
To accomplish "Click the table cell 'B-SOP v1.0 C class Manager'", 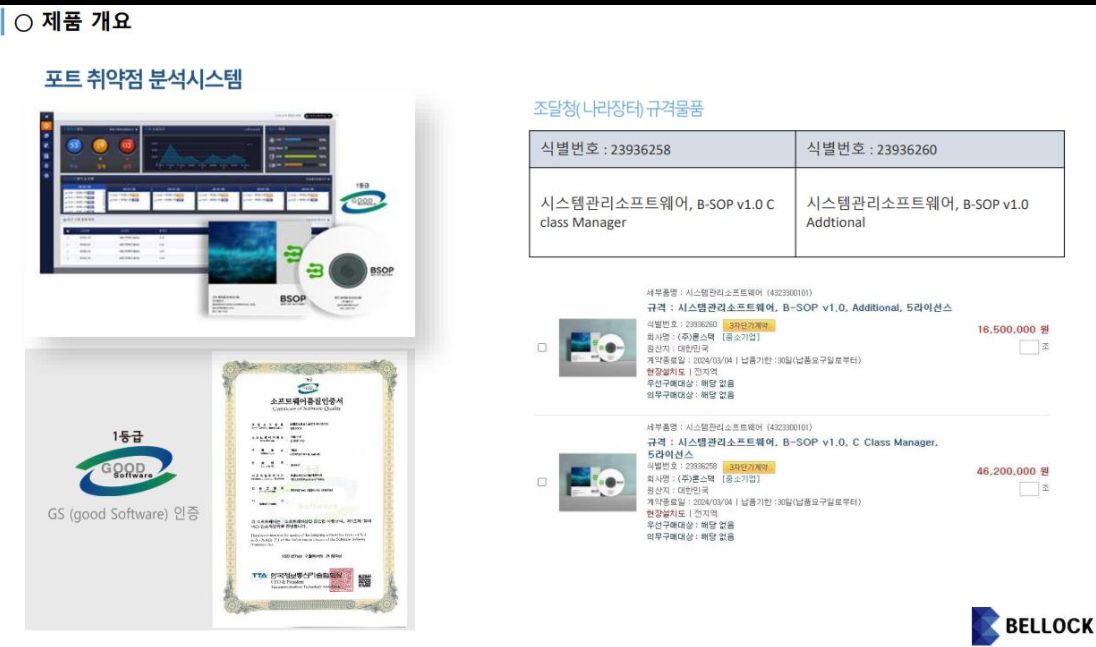I will [x=663, y=212].
